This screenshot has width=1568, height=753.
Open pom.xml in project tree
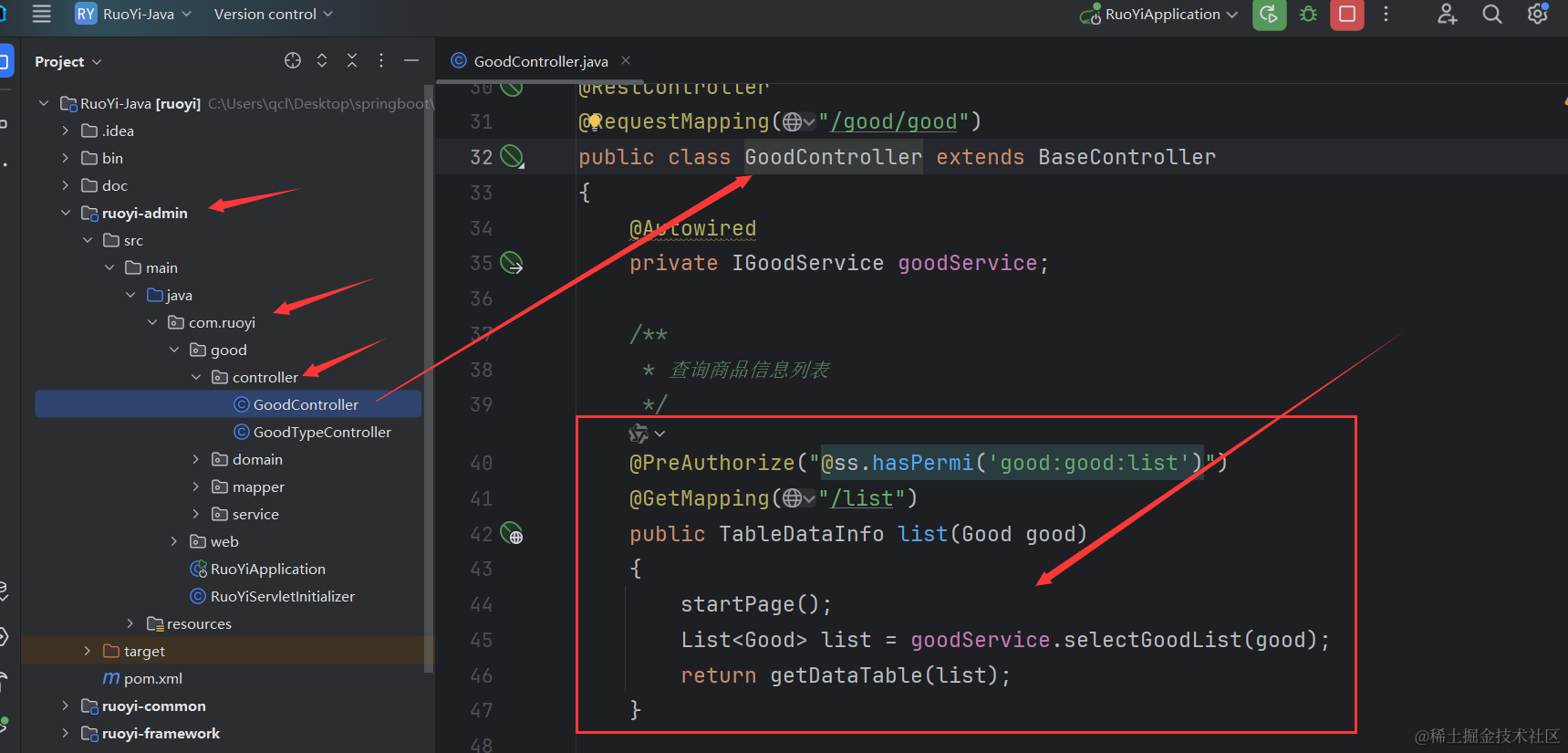[152, 678]
